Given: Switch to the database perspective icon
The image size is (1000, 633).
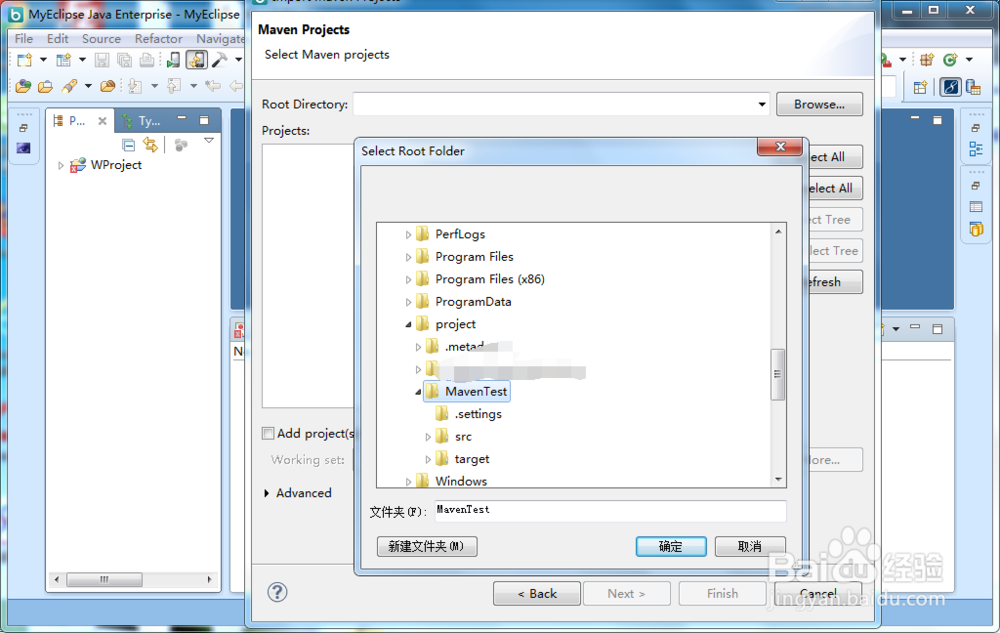Looking at the screenshot, I should 973,87.
